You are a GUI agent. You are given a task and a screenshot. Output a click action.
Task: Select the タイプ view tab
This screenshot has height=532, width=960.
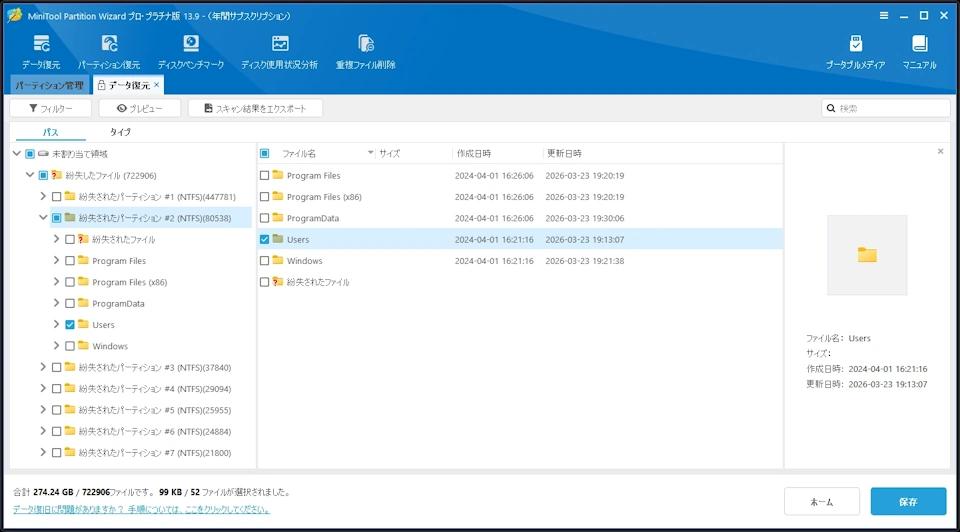coord(120,132)
